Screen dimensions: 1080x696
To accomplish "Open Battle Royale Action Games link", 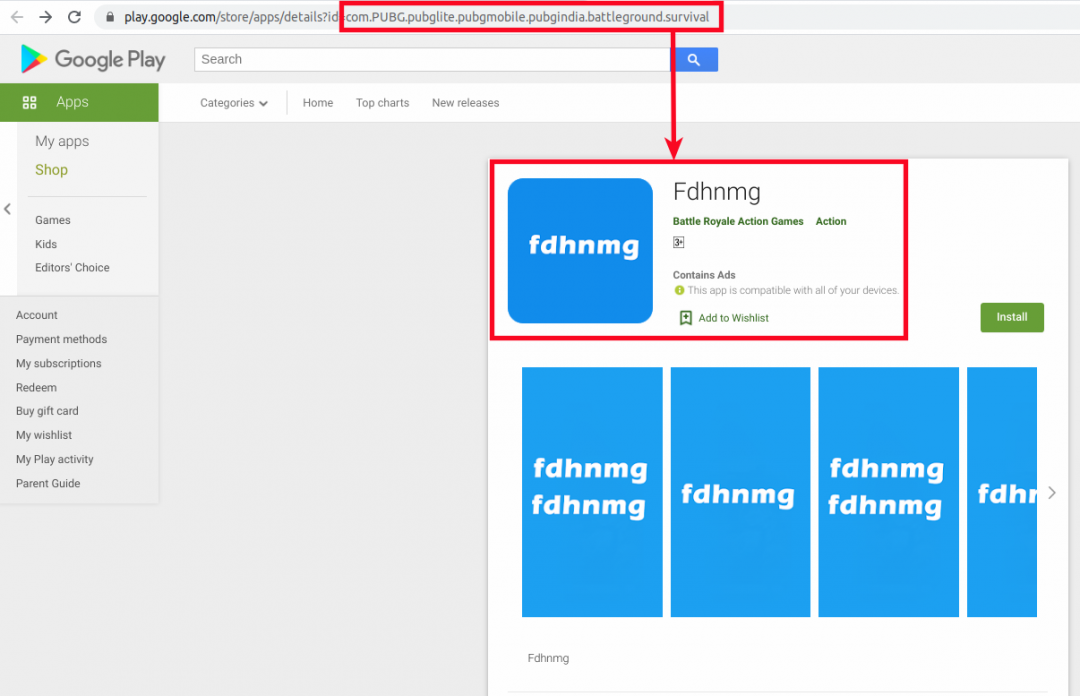I will 738,221.
